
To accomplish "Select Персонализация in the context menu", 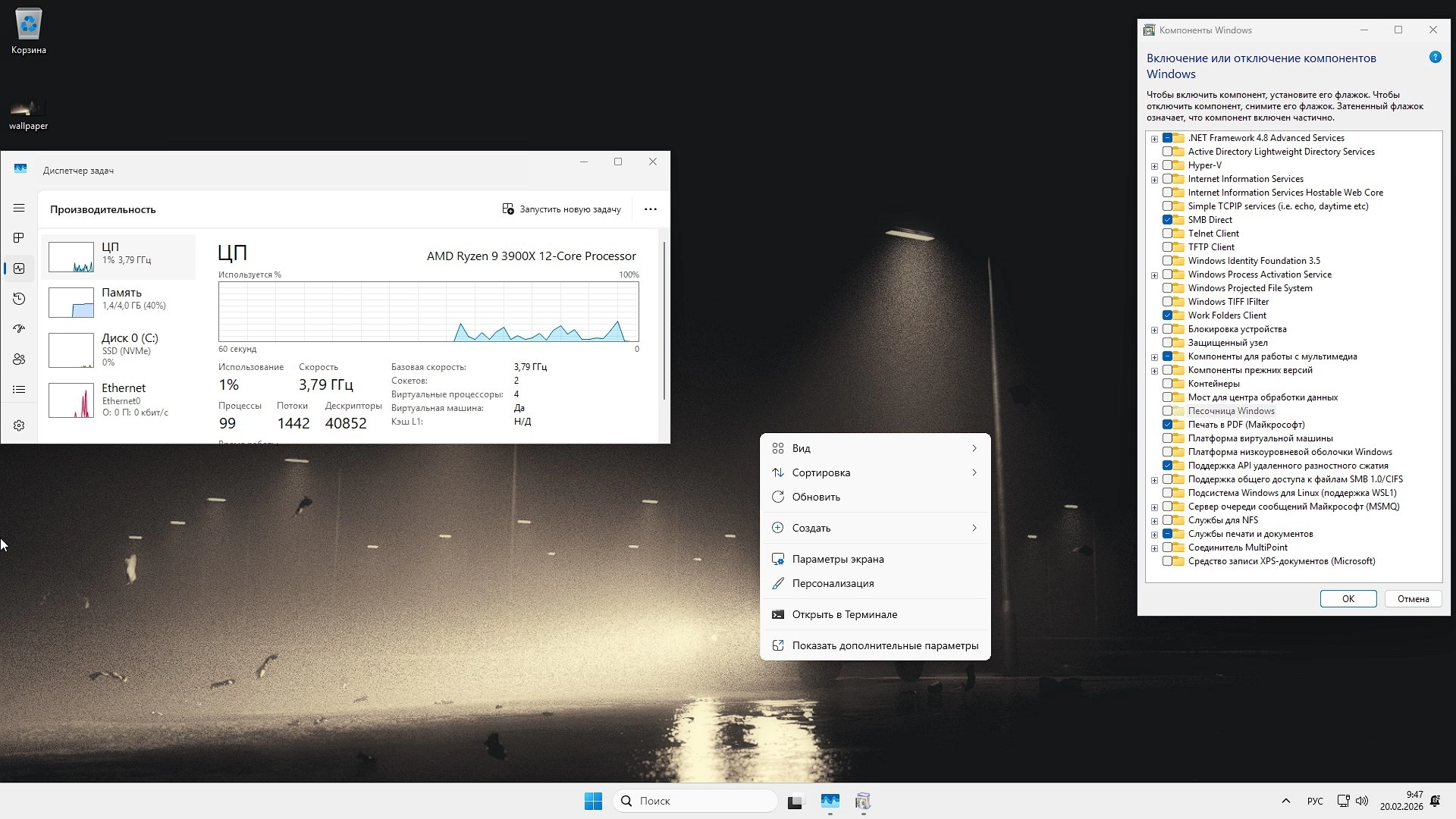I will [833, 583].
